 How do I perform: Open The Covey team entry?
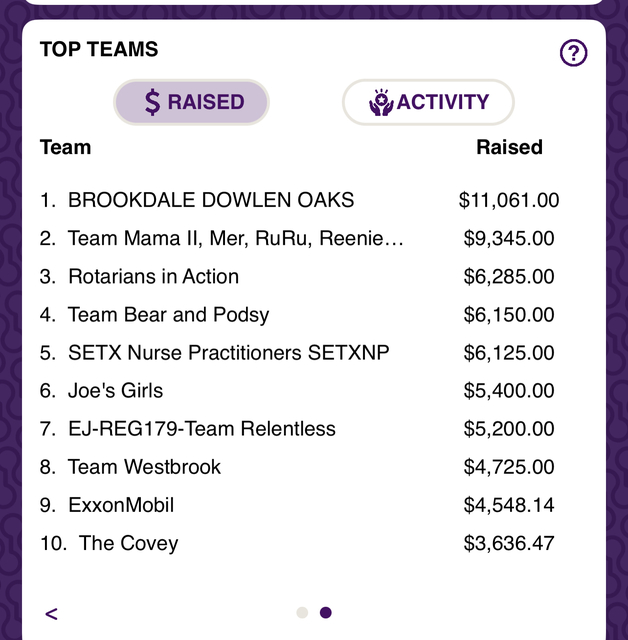click(x=129, y=543)
